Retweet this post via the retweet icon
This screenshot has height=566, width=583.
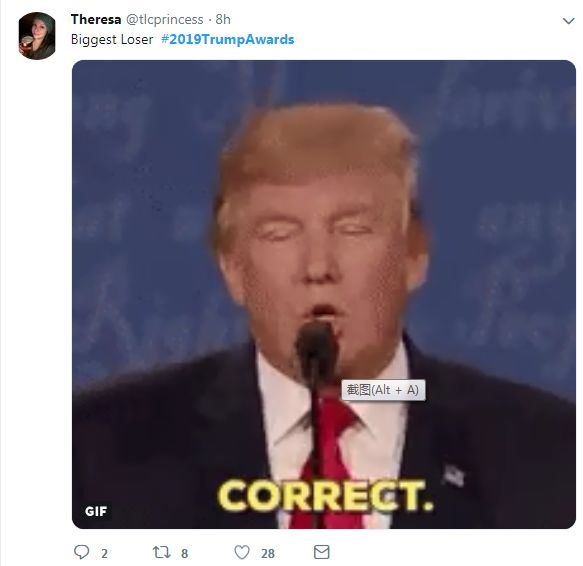click(x=161, y=552)
